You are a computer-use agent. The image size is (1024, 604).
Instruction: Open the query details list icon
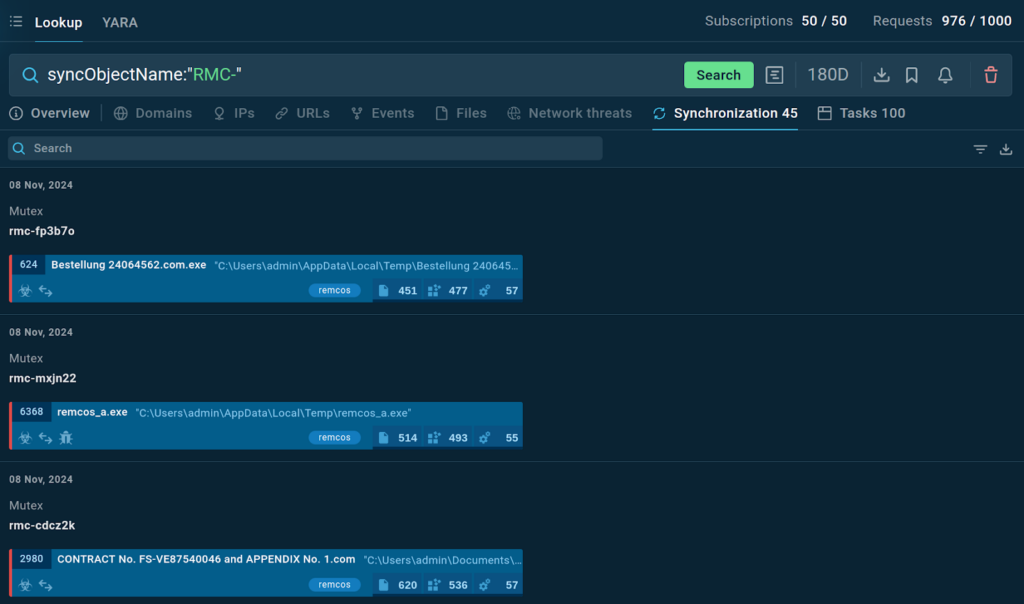coord(774,75)
